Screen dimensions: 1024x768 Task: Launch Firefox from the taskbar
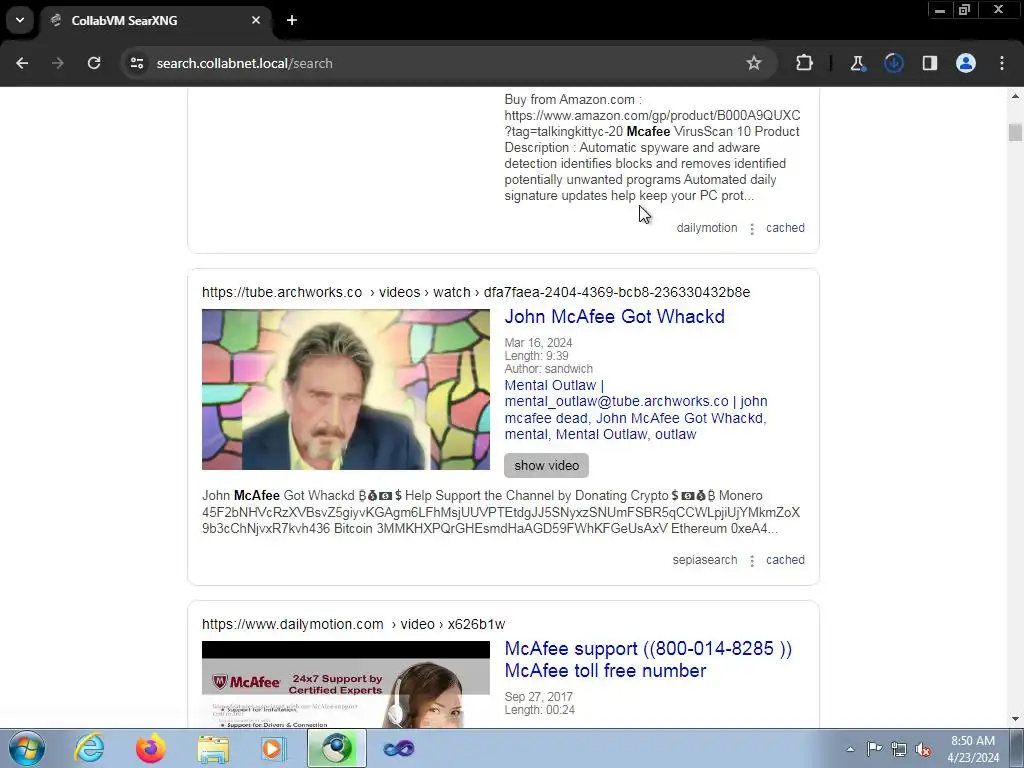click(x=150, y=748)
